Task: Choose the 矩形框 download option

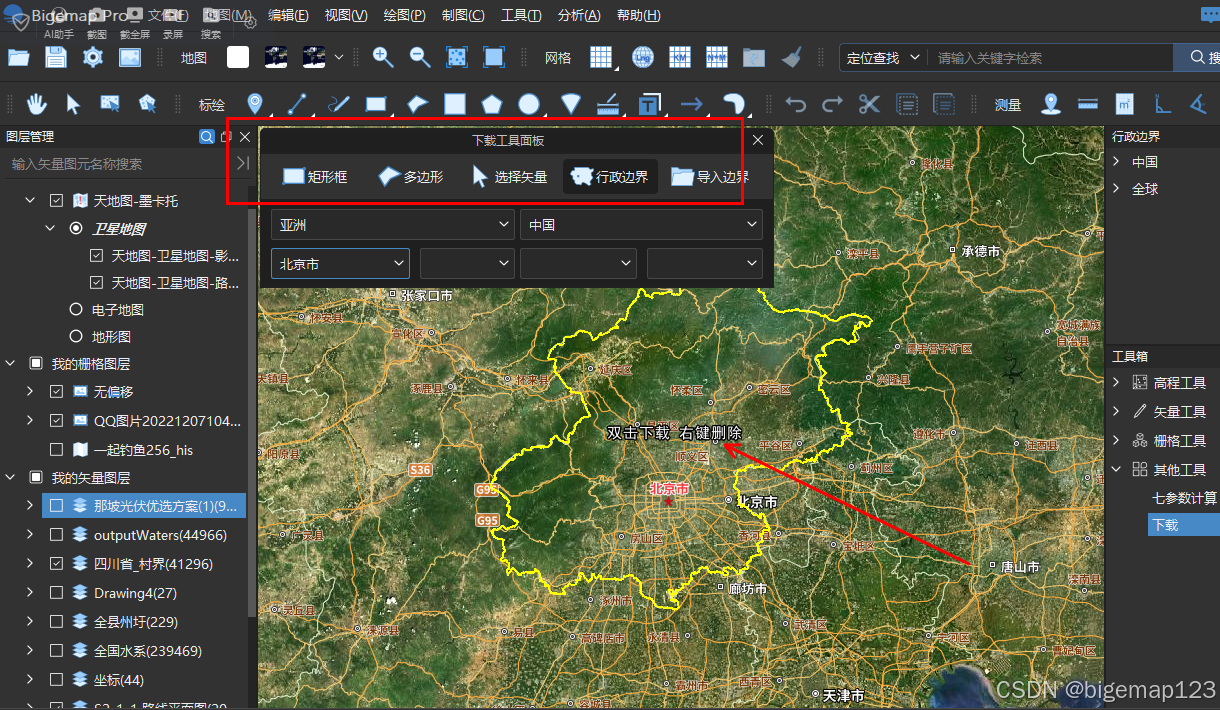Action: (x=314, y=177)
